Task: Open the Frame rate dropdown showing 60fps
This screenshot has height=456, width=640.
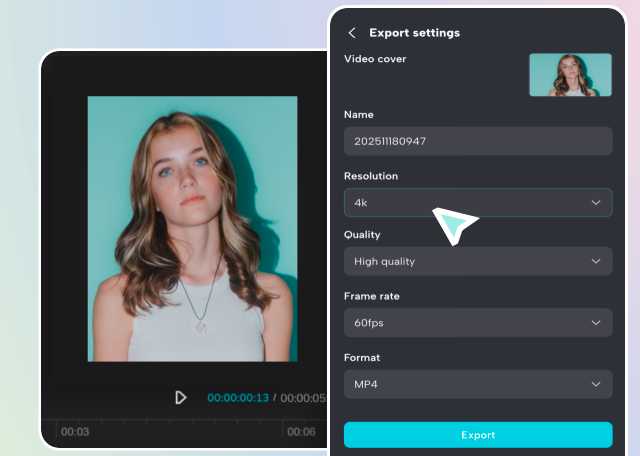Action: [478, 323]
